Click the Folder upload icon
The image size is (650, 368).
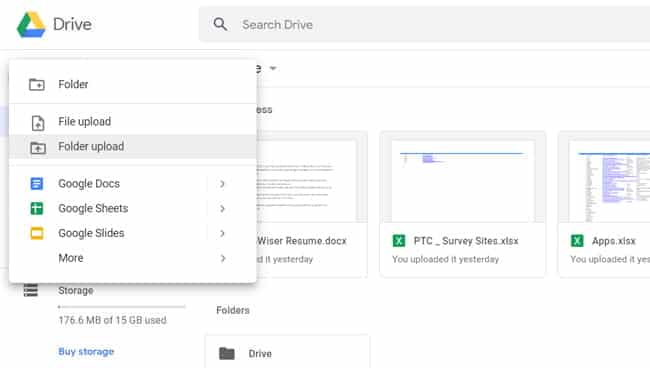click(38, 148)
